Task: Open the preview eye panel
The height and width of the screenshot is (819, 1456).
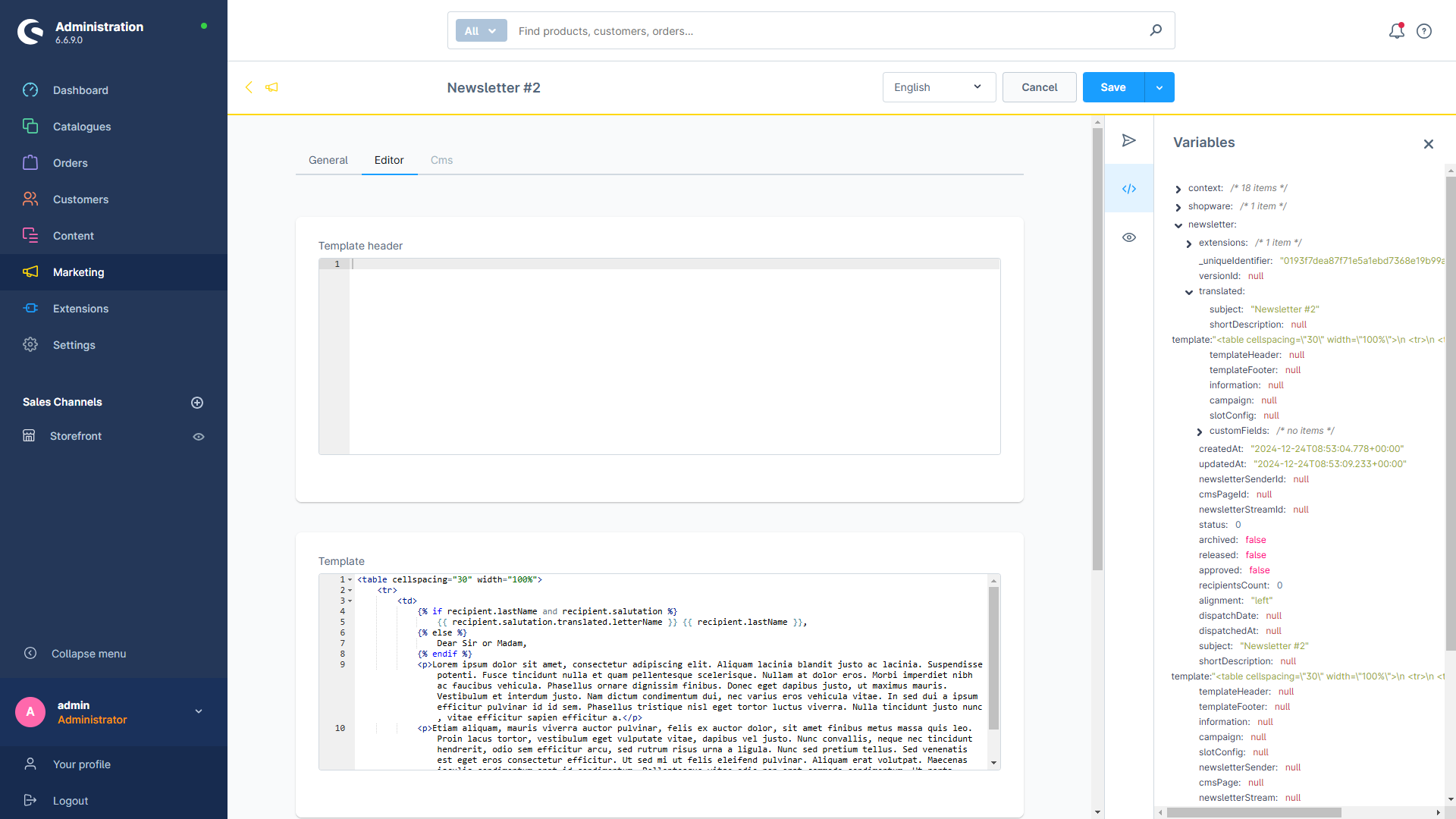Action: pyautogui.click(x=1129, y=237)
